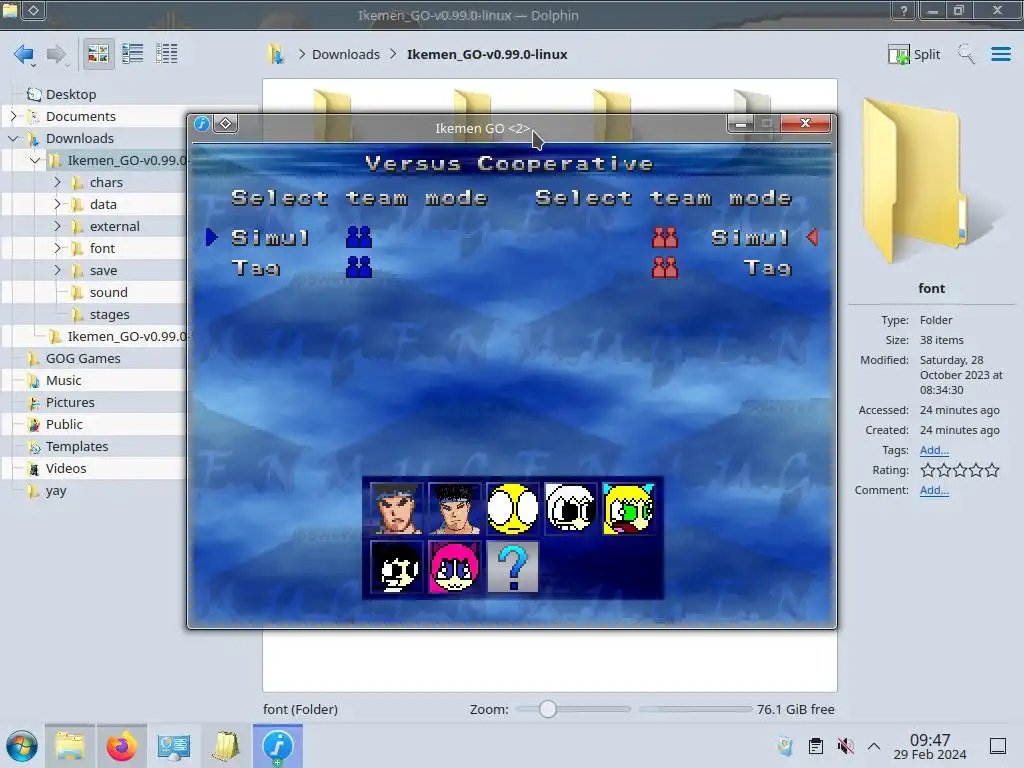Open clipboard tray icon
The height and width of the screenshot is (768, 1024).
pos(816,746)
